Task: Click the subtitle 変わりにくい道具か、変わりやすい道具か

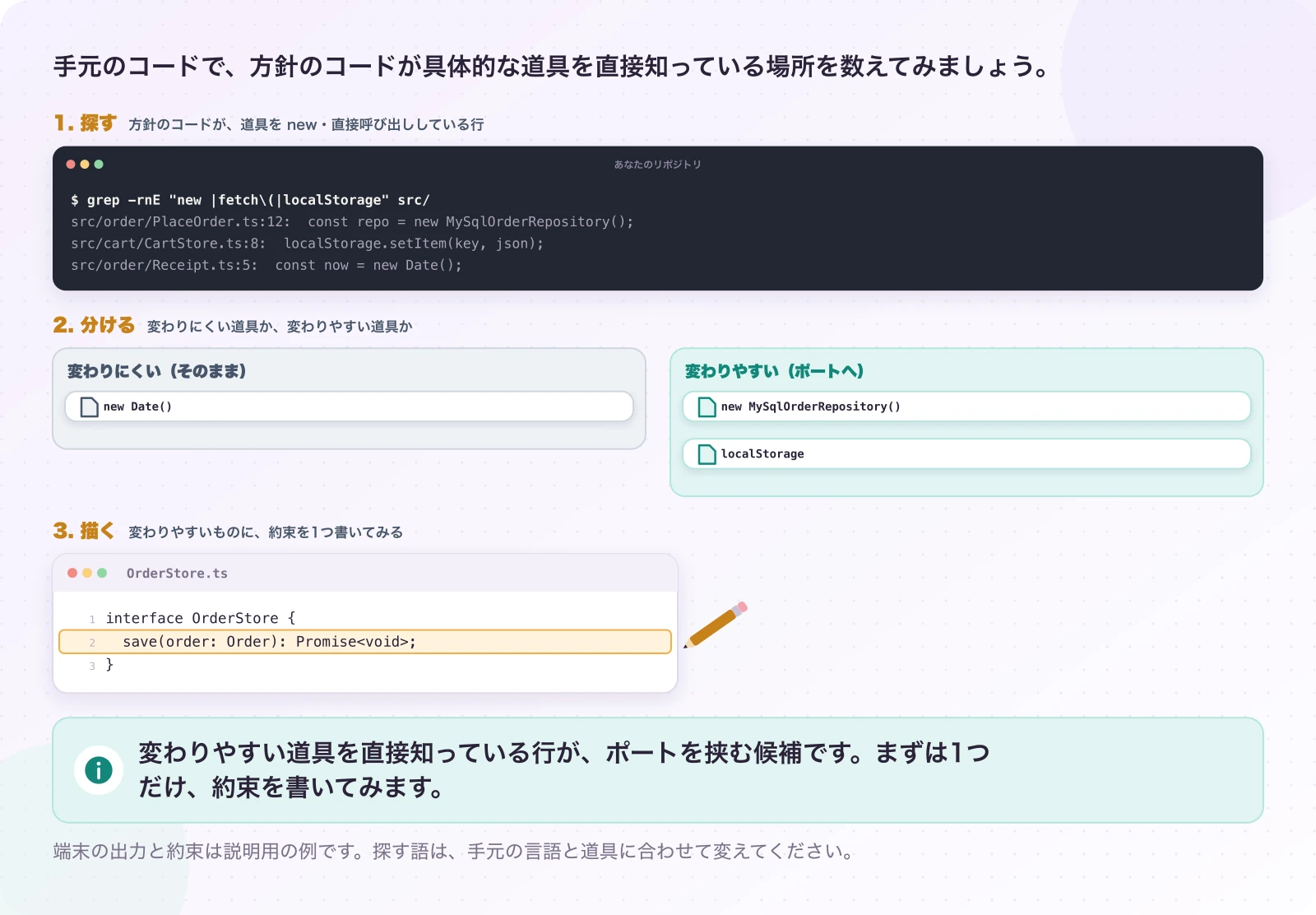Action: point(280,327)
